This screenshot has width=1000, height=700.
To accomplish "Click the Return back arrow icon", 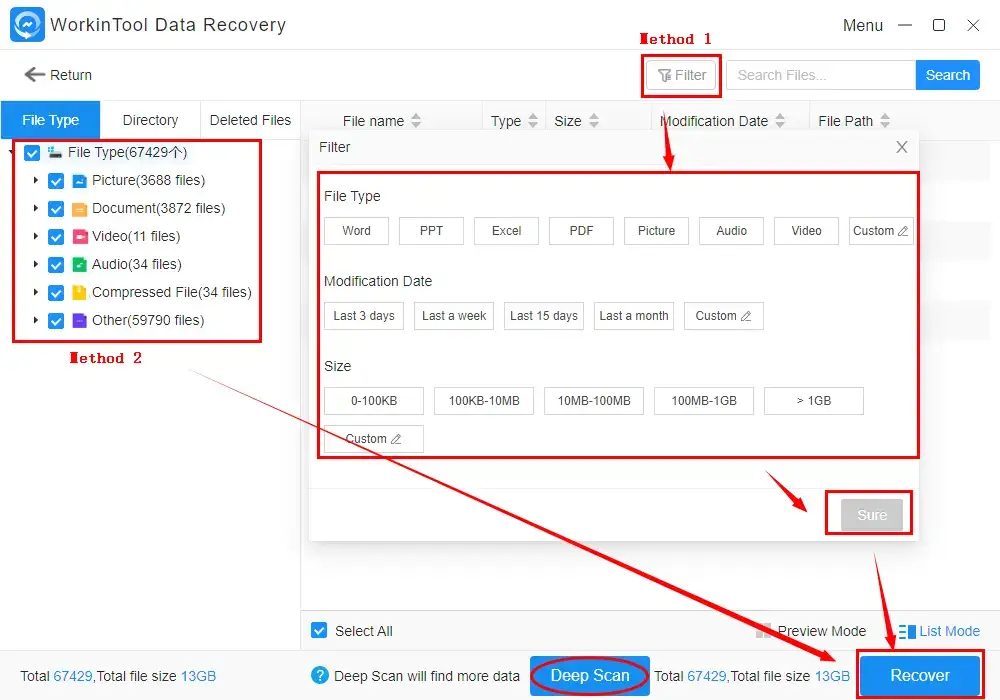I will click(34, 75).
